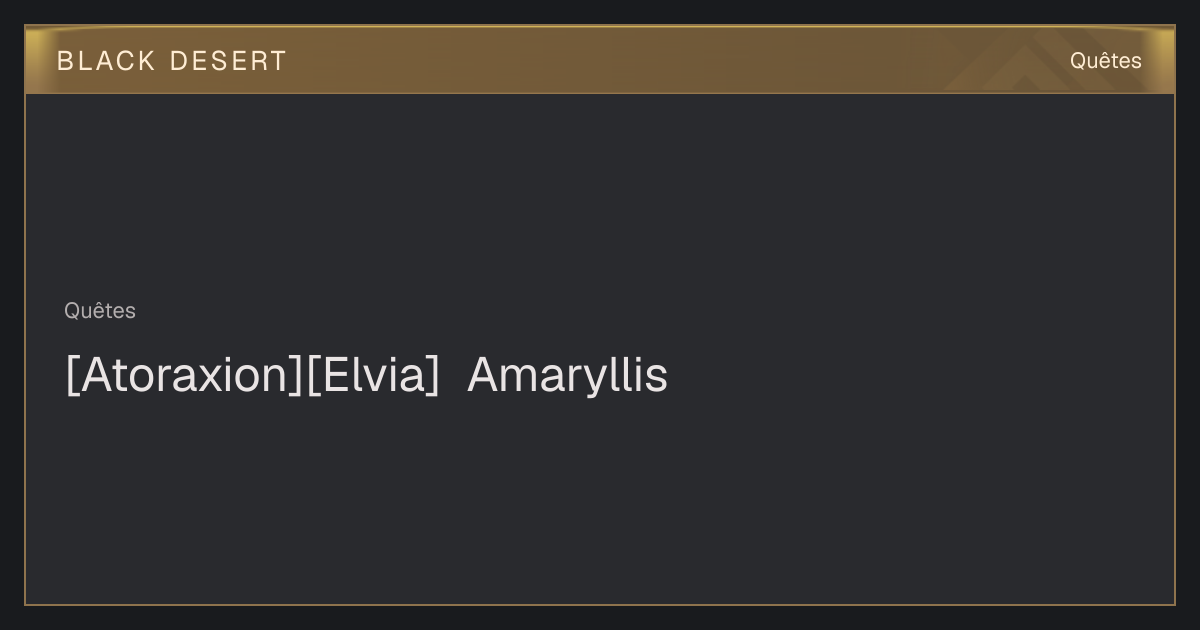
Task: Select the small Quêtes breadcrumb above the title
Action: click(x=100, y=311)
